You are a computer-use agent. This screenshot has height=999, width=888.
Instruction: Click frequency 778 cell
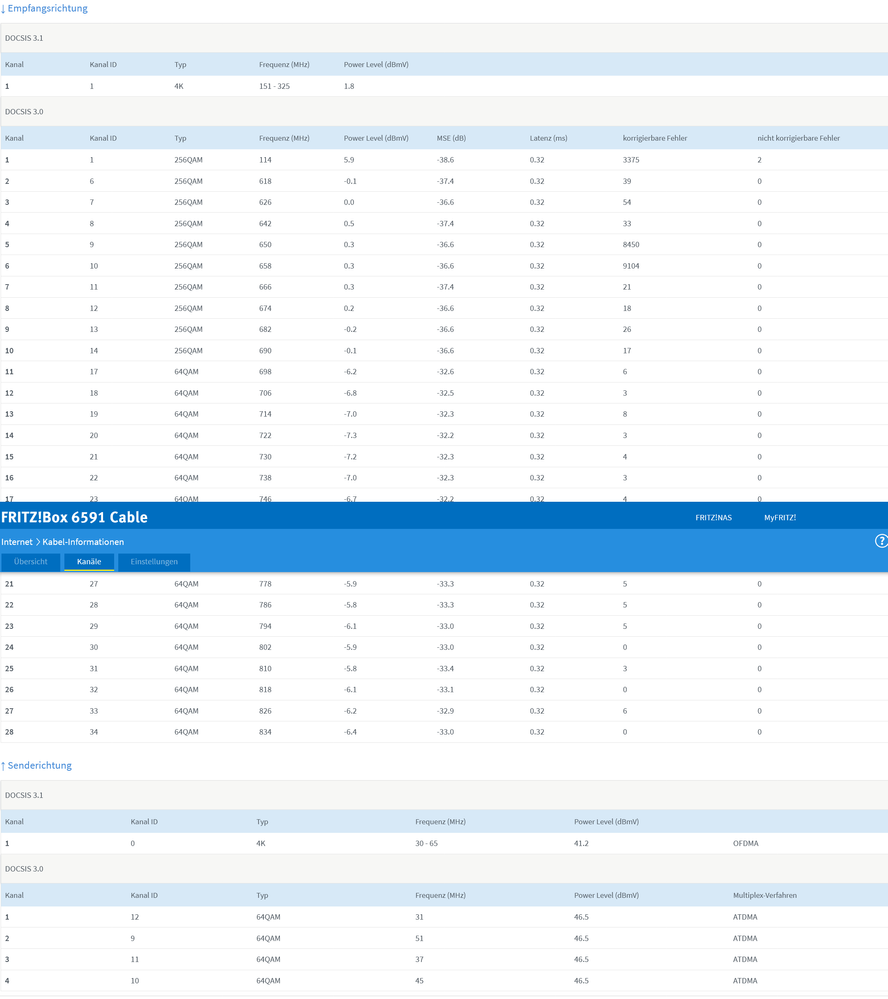tap(265, 584)
